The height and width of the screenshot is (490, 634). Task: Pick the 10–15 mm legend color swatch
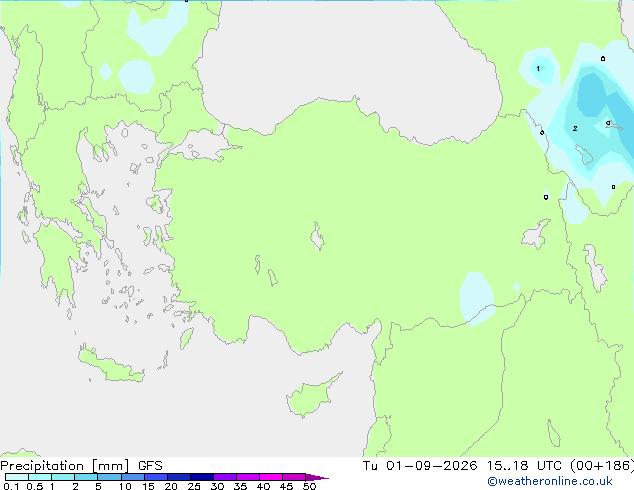133,477
